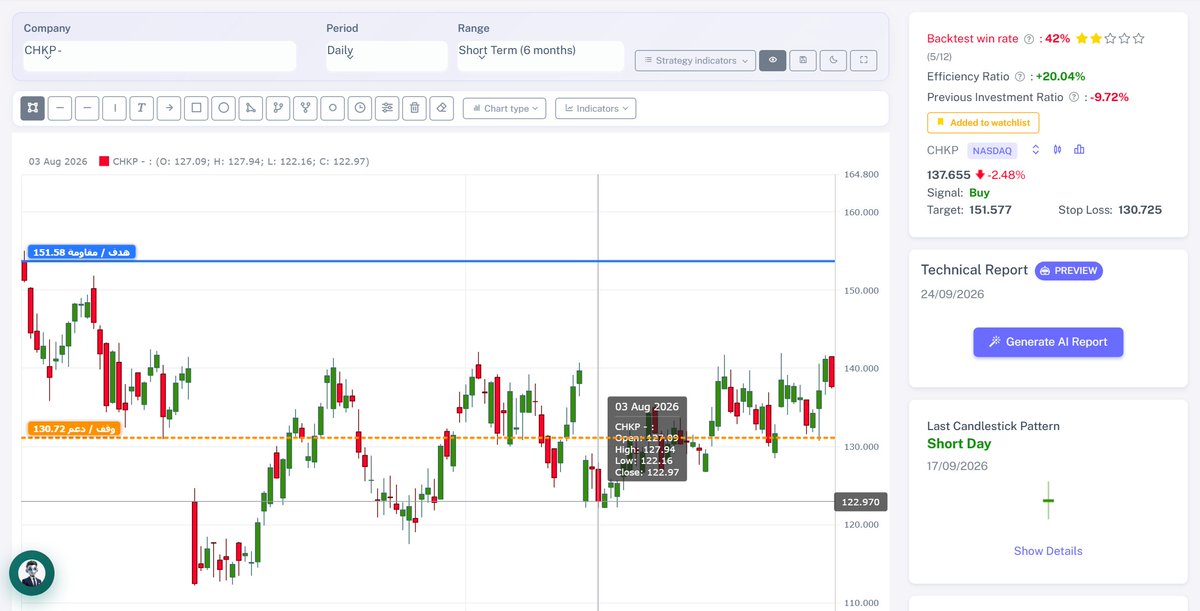The height and width of the screenshot is (611, 1200).
Task: Click the 03 Aug 2026 tooltip header
Action: [x=647, y=407]
